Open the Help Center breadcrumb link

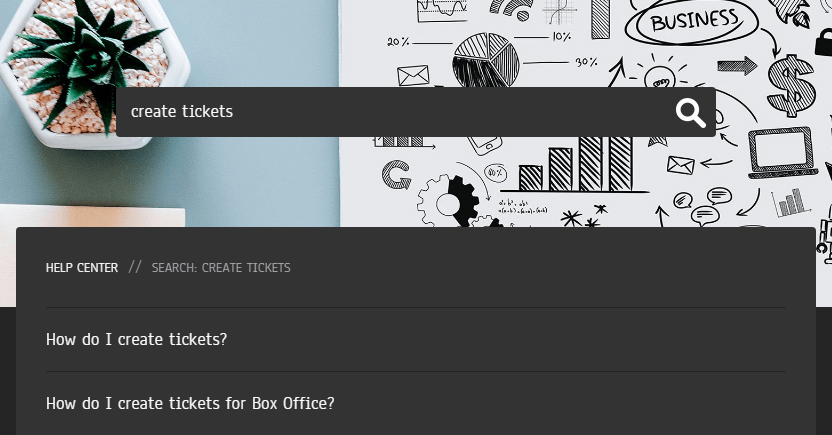82,268
